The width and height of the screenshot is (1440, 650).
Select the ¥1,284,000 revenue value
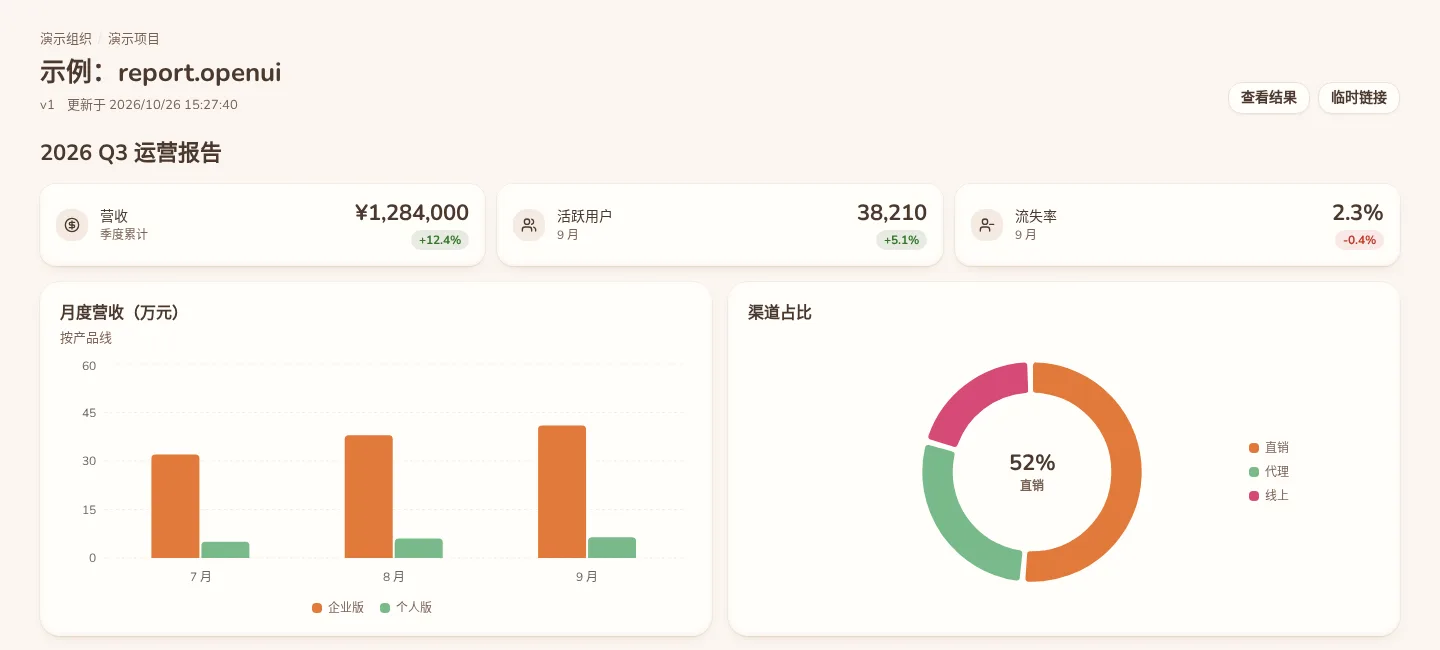411,212
